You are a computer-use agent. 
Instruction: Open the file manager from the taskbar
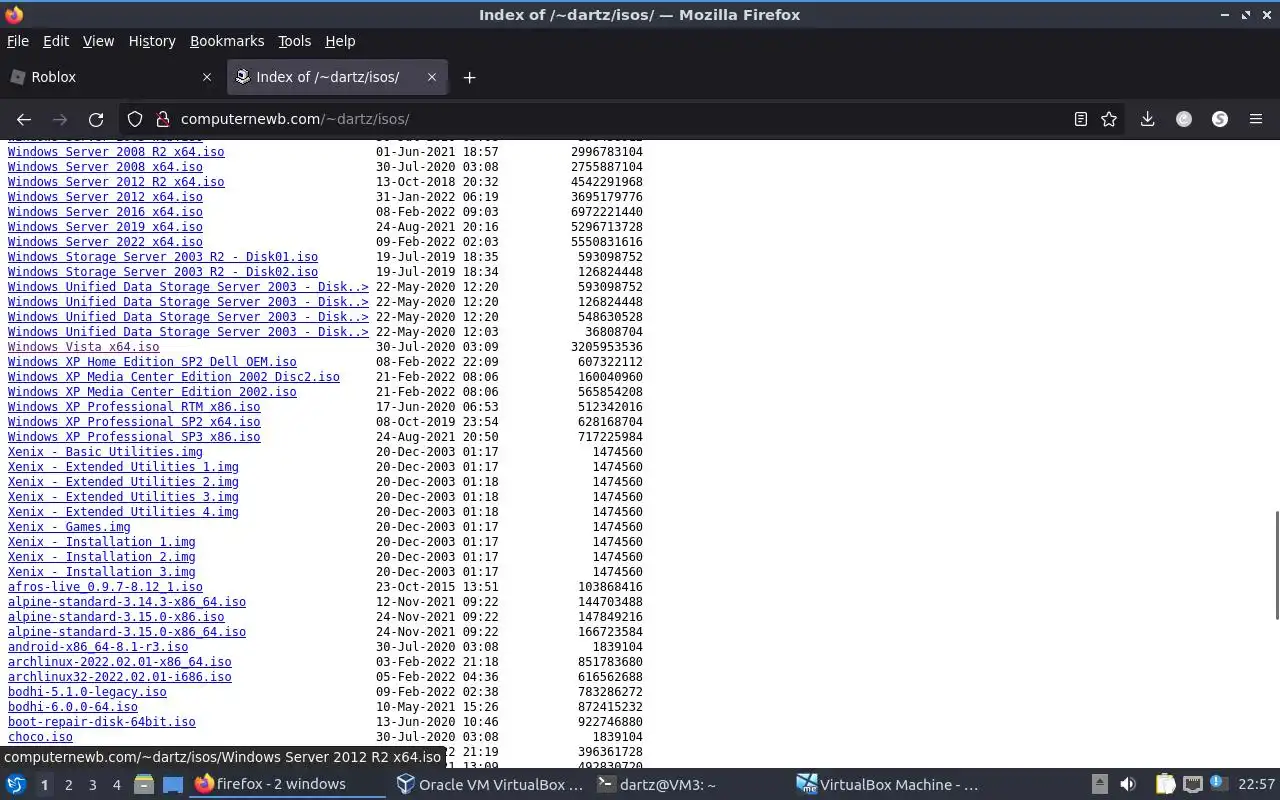pyautogui.click(x=144, y=784)
